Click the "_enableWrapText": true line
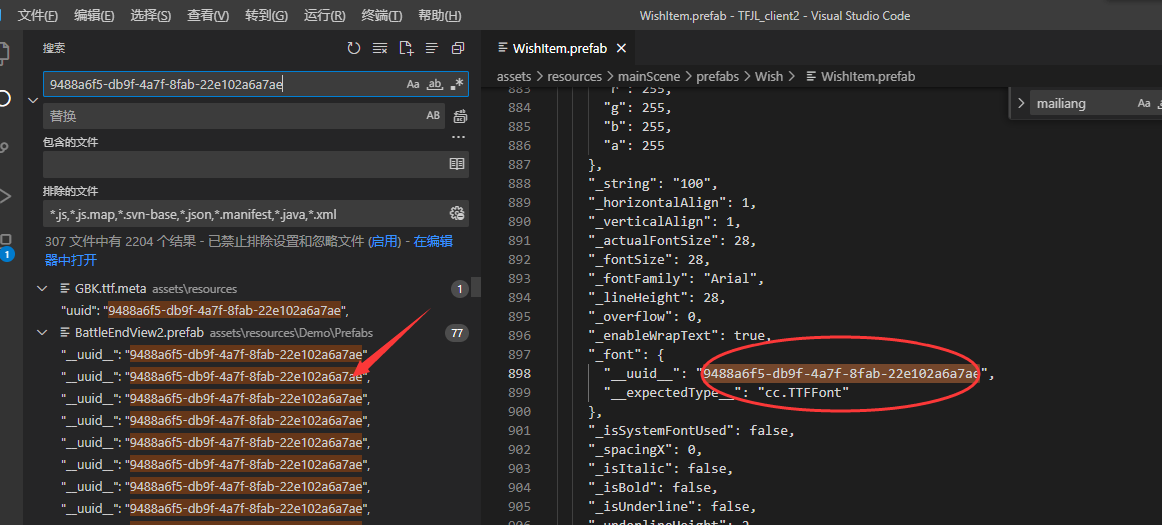The height and width of the screenshot is (525, 1162). click(x=680, y=336)
